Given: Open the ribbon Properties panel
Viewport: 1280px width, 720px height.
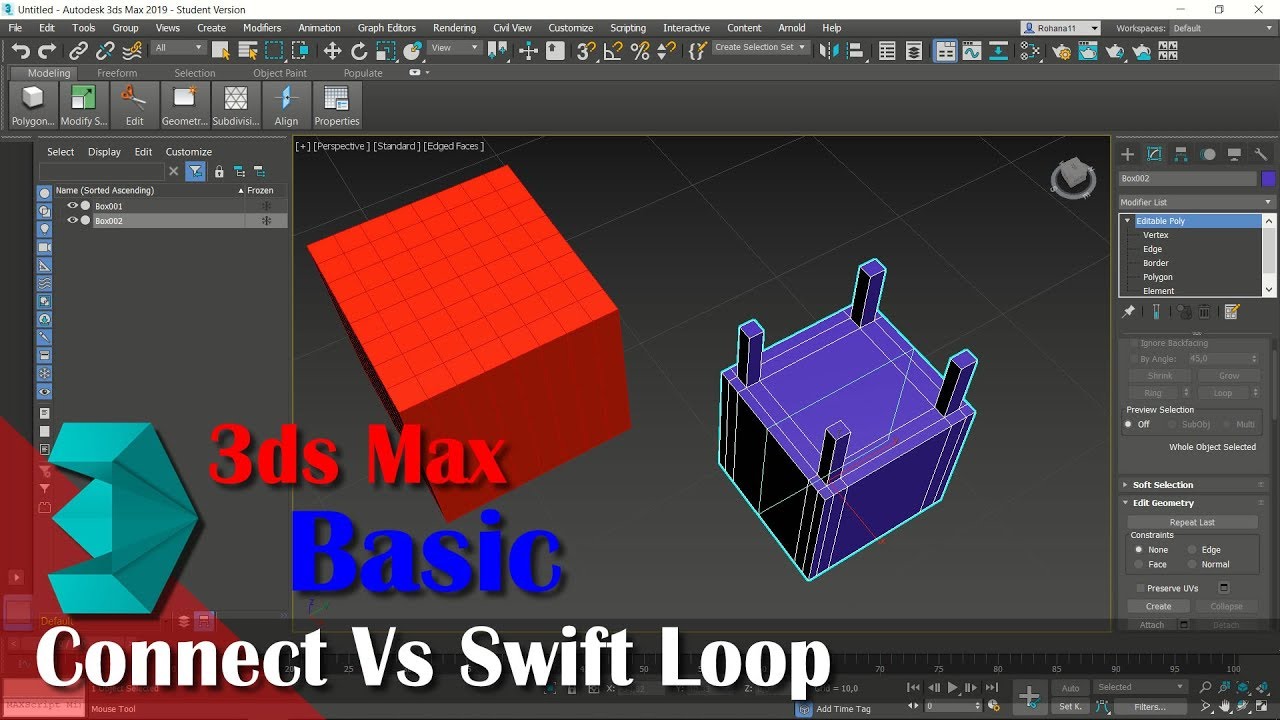Looking at the screenshot, I should (337, 106).
